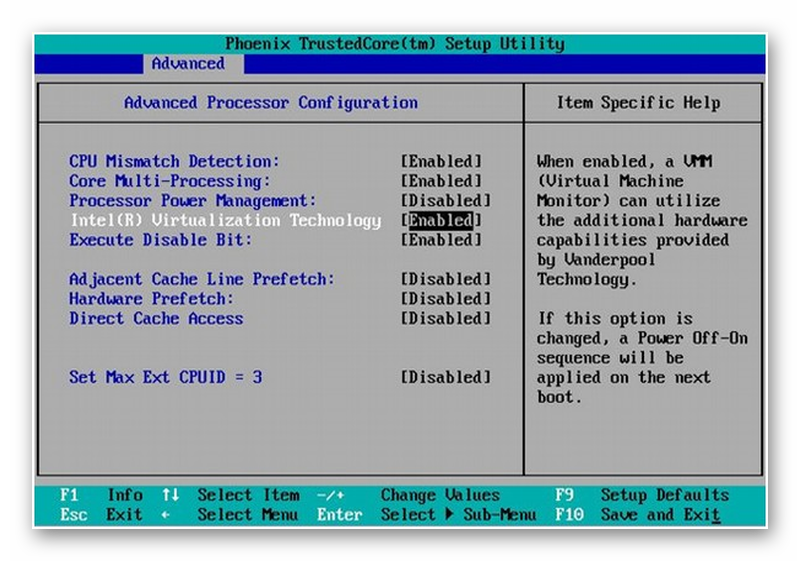The width and height of the screenshot is (800, 561).
Task: Click the Change Values footer label
Action: [440, 495]
